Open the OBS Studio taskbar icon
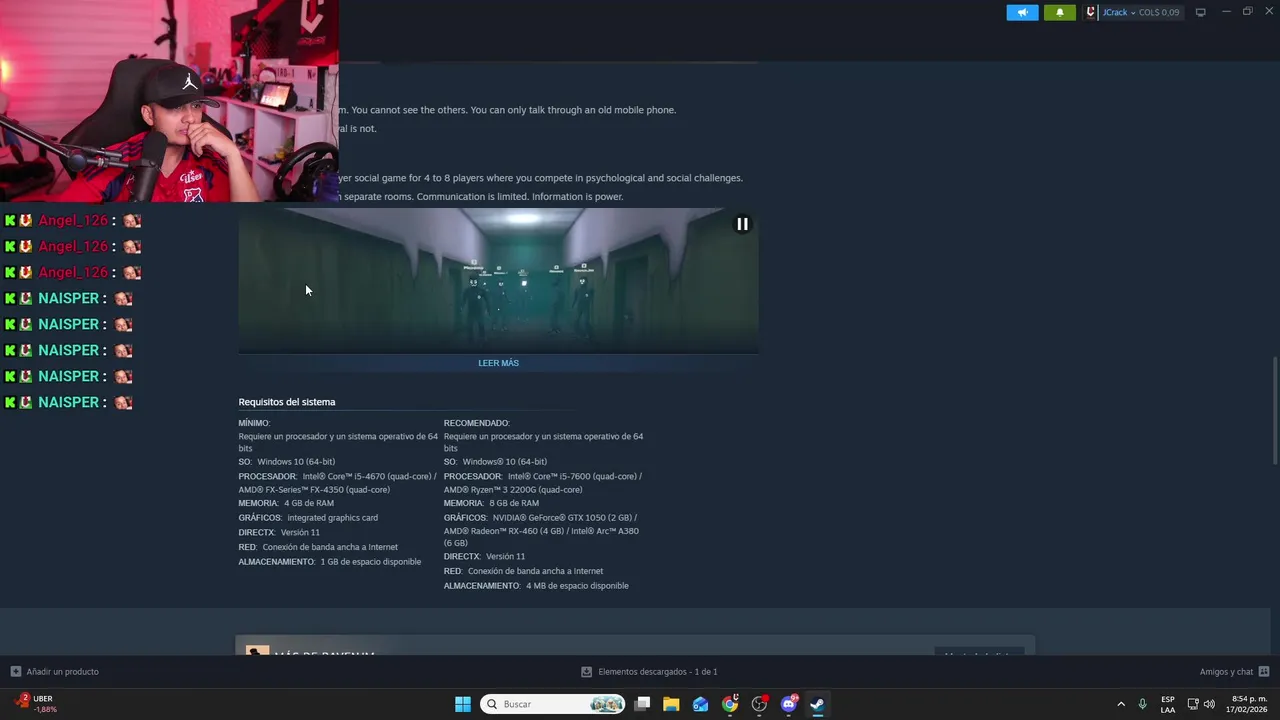Viewport: 1280px width, 720px height. 759,704
